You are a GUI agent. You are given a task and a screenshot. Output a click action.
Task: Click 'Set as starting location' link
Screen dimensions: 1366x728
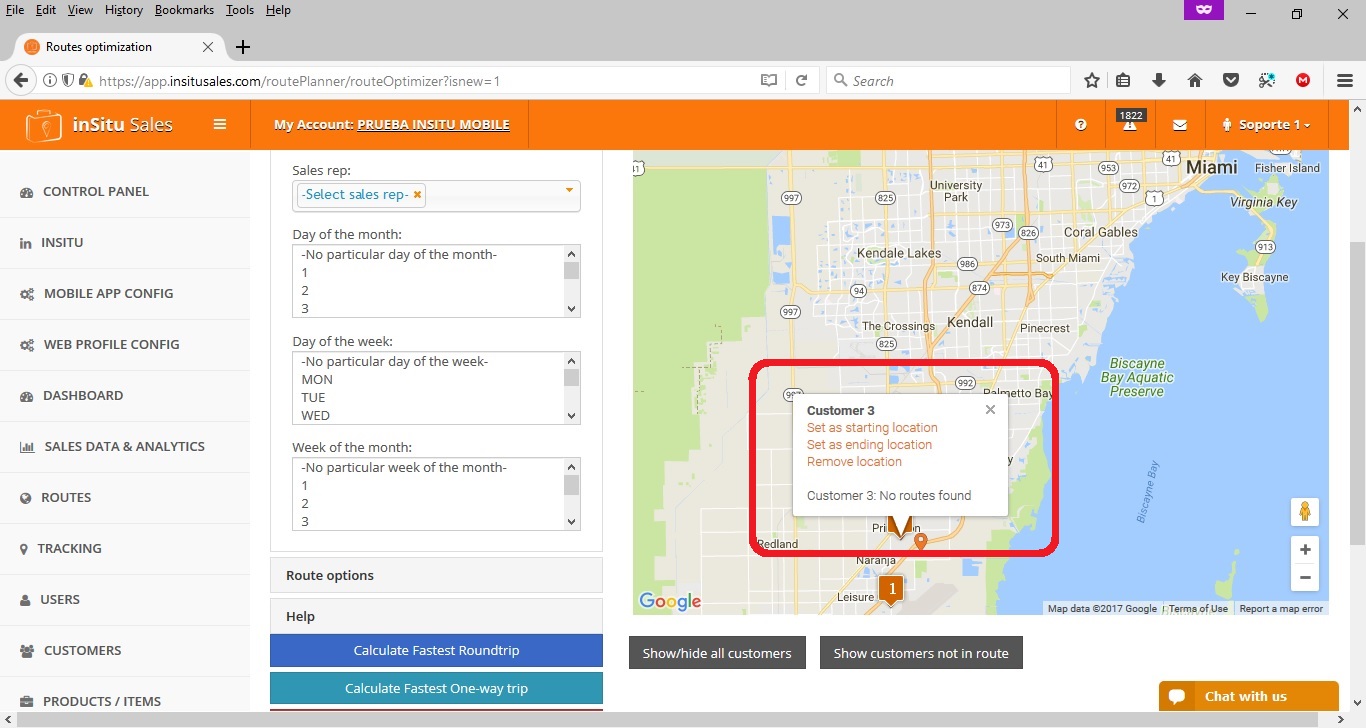tap(872, 428)
